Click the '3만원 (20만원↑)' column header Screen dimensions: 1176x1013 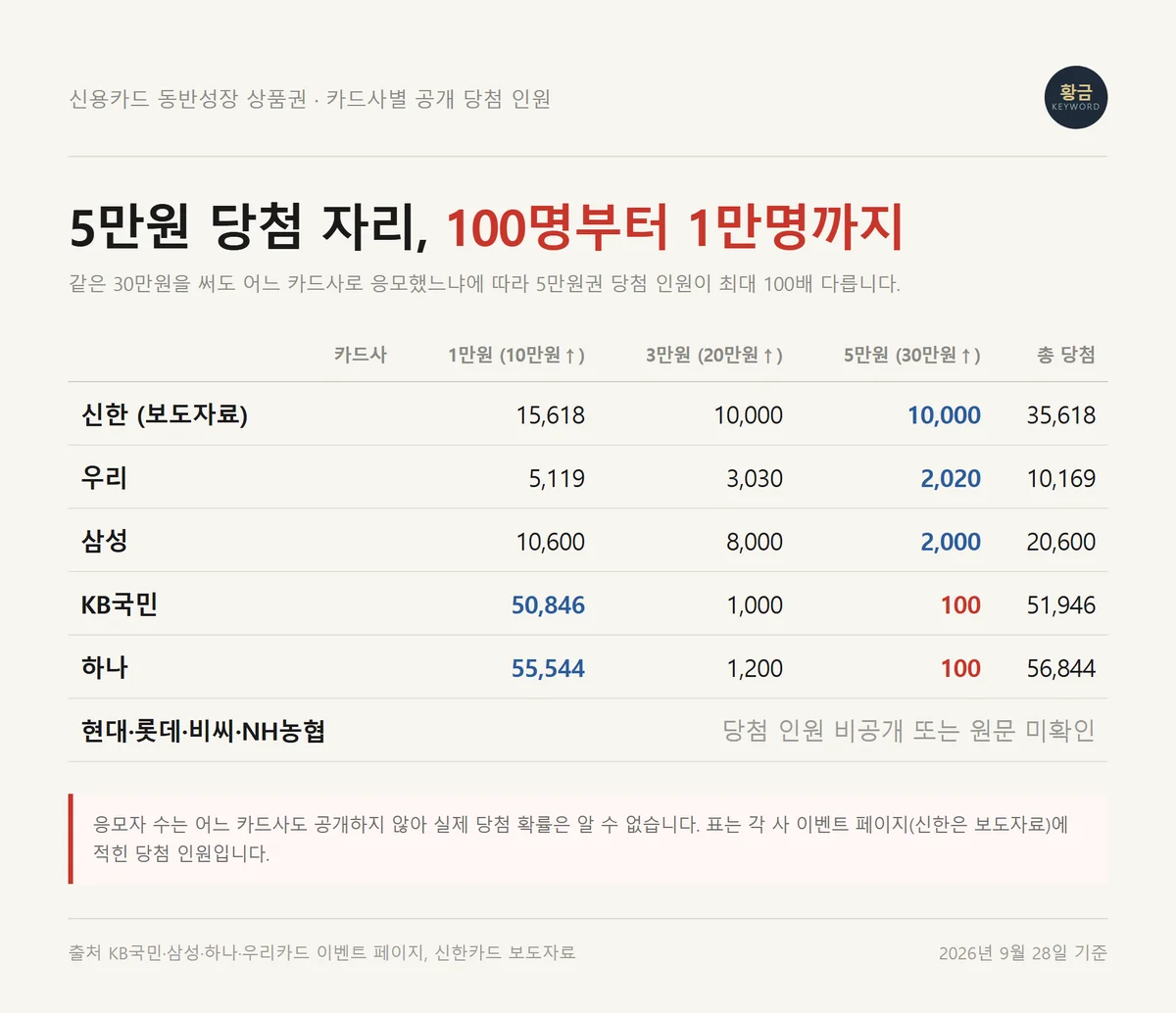[x=714, y=355]
